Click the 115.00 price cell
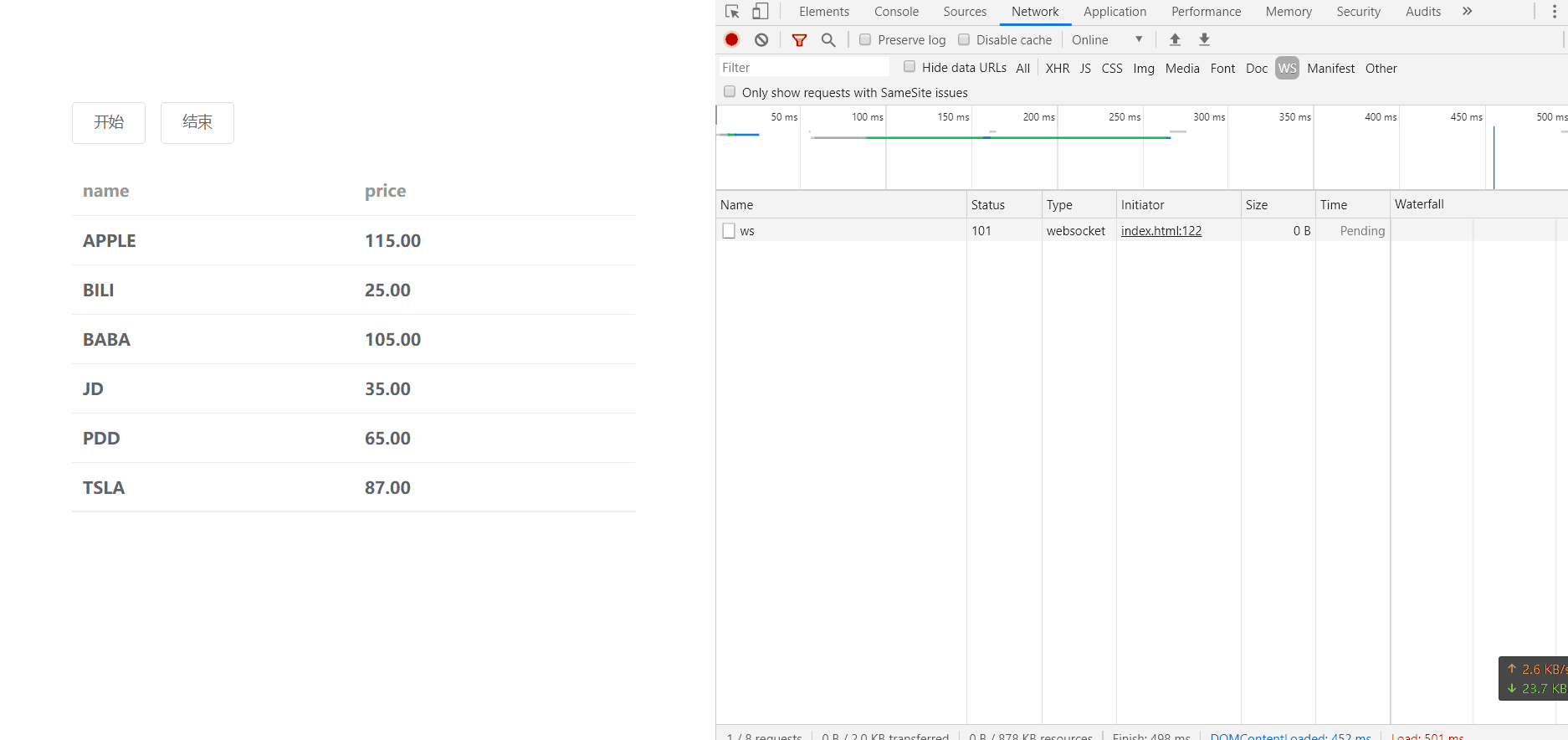The image size is (1568, 740). tap(393, 241)
